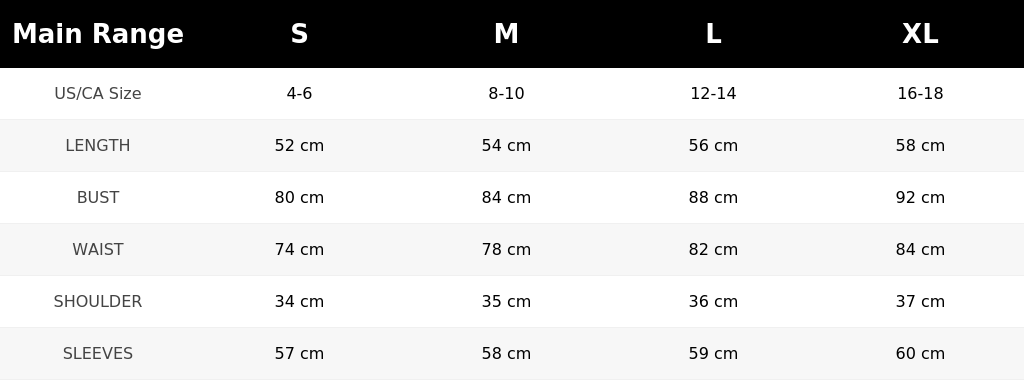Click the 54 cm length cell
Screen dimensions: 1024x380
(x=506, y=146)
